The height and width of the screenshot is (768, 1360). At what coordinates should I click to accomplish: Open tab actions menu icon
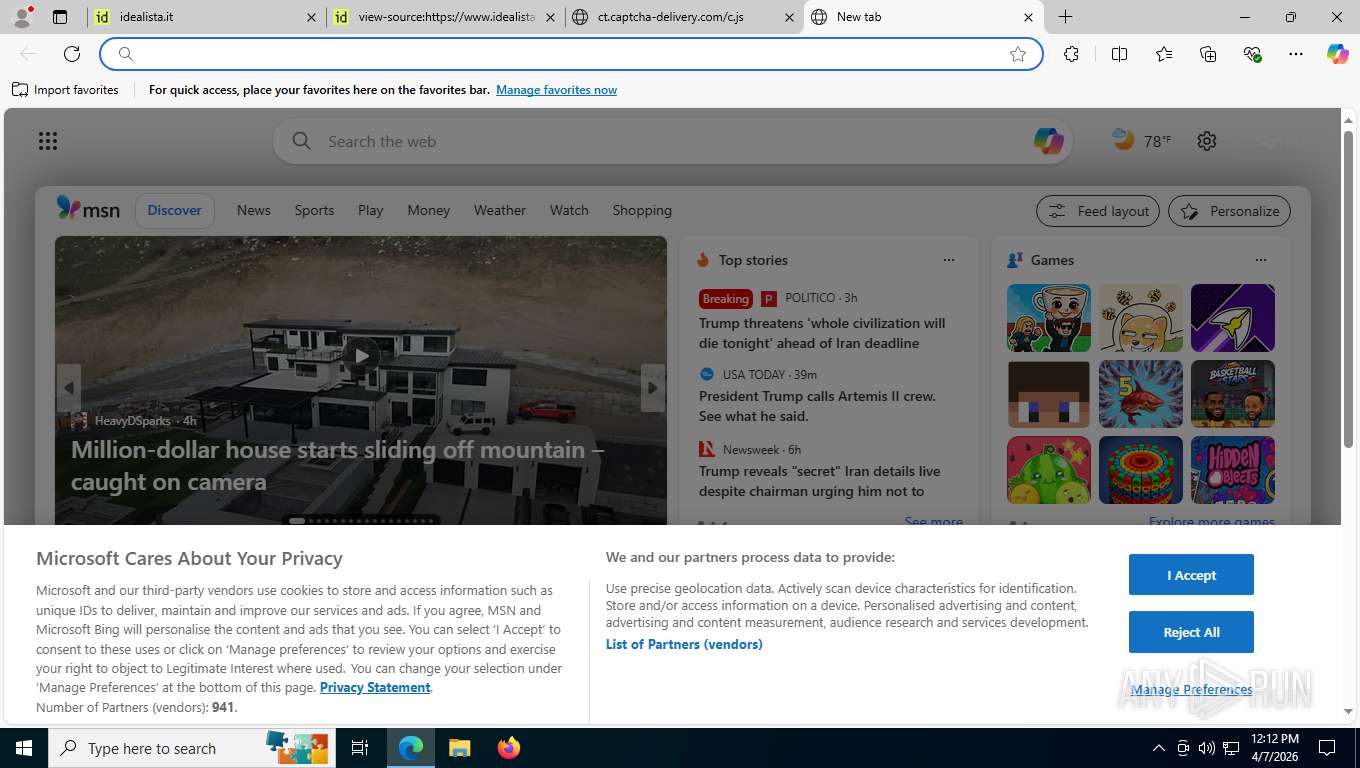pyautogui.click(x=60, y=17)
